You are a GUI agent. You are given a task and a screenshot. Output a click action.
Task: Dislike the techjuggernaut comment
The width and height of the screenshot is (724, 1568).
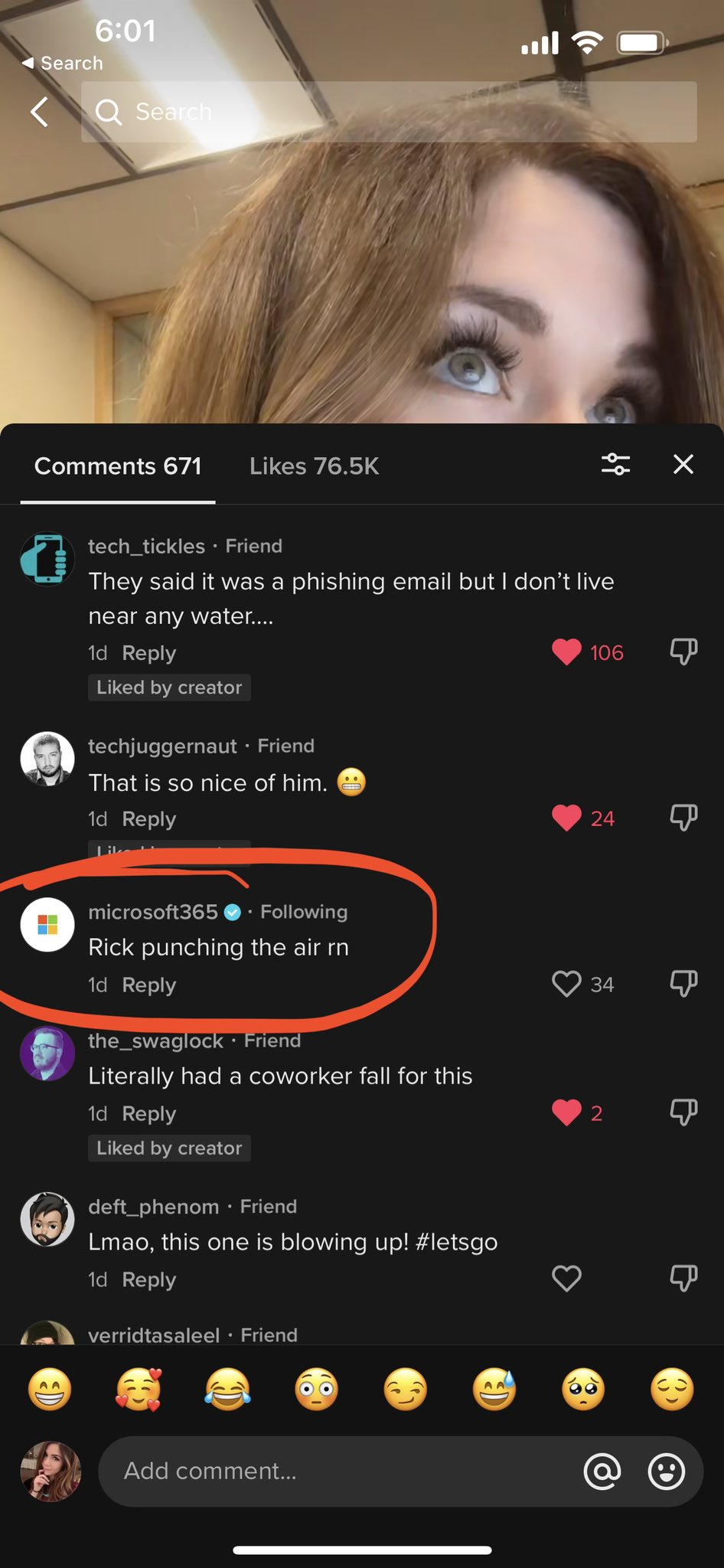point(683,818)
